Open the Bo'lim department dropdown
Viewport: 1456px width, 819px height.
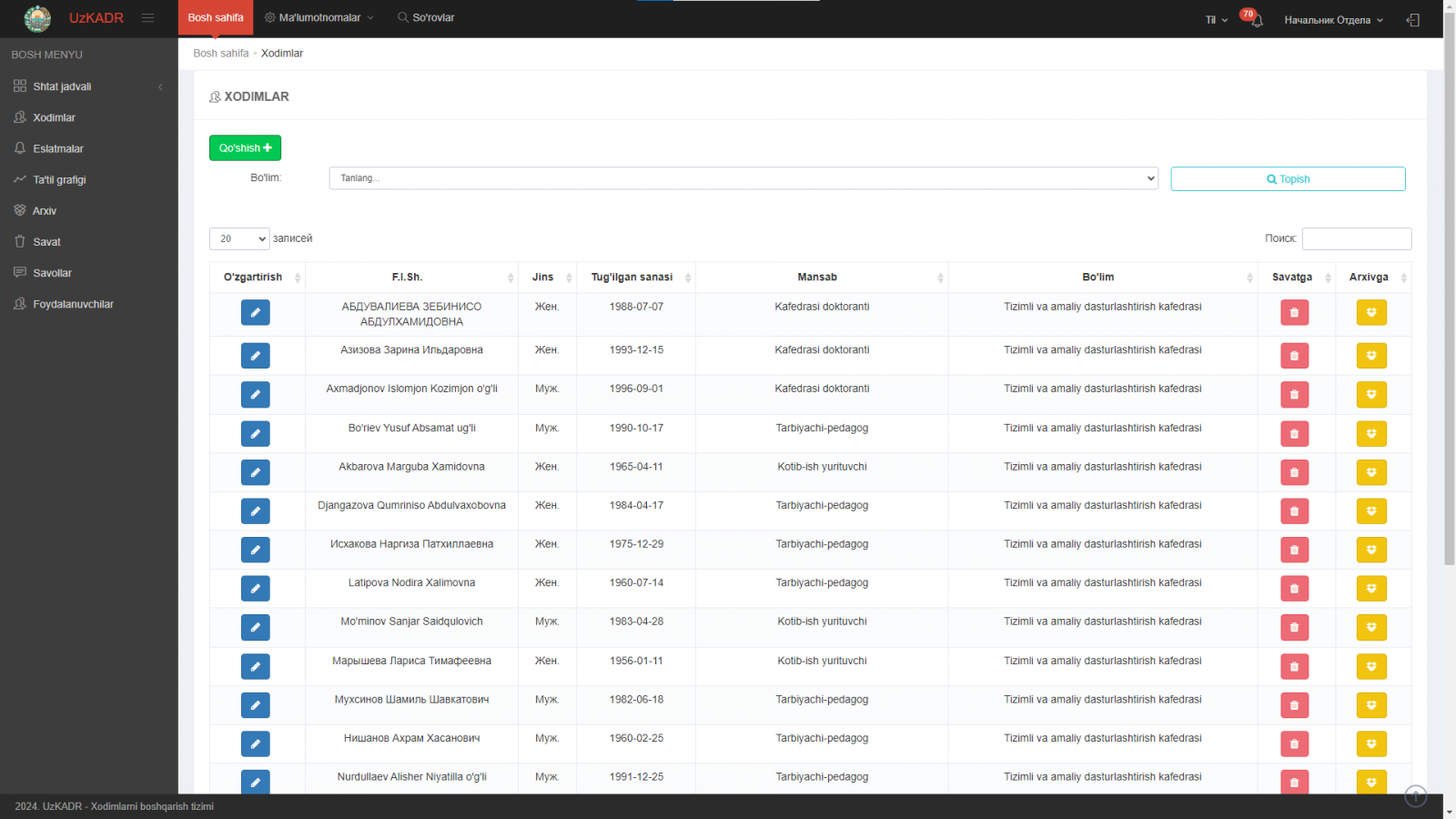click(x=743, y=178)
